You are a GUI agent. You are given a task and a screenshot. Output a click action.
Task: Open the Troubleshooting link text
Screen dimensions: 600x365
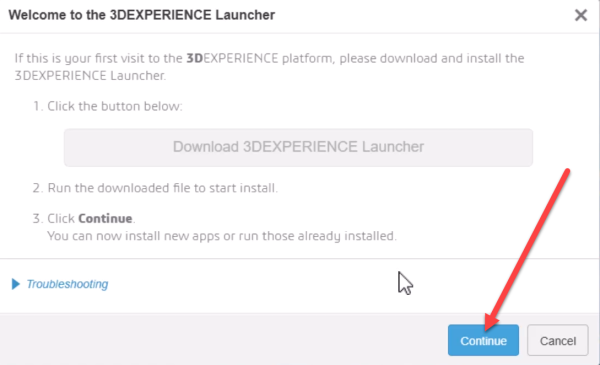(x=67, y=284)
